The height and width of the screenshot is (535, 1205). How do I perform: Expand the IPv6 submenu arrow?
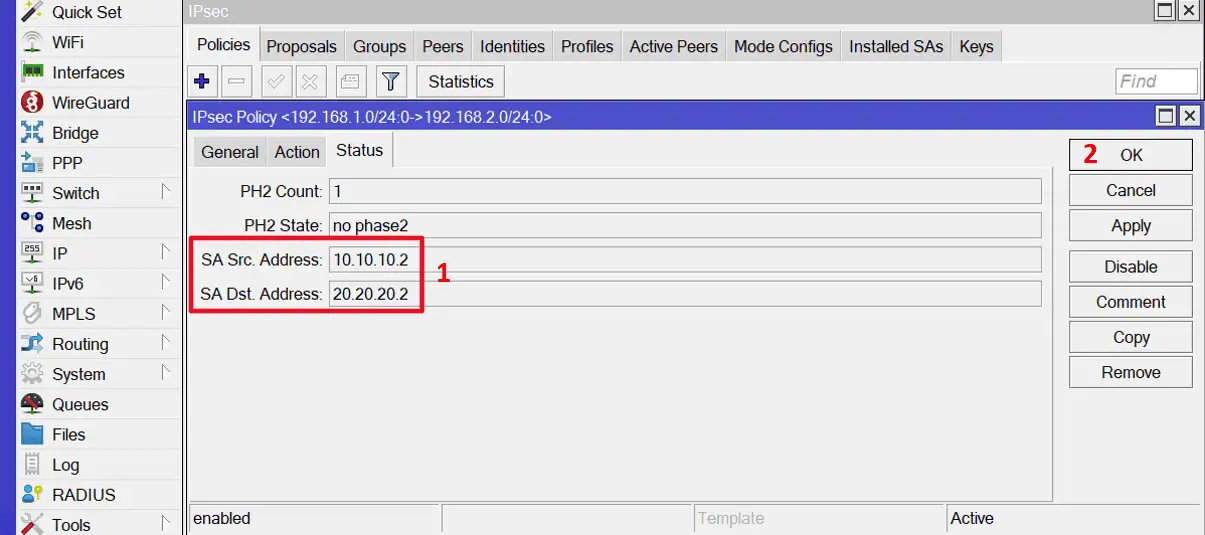click(166, 282)
